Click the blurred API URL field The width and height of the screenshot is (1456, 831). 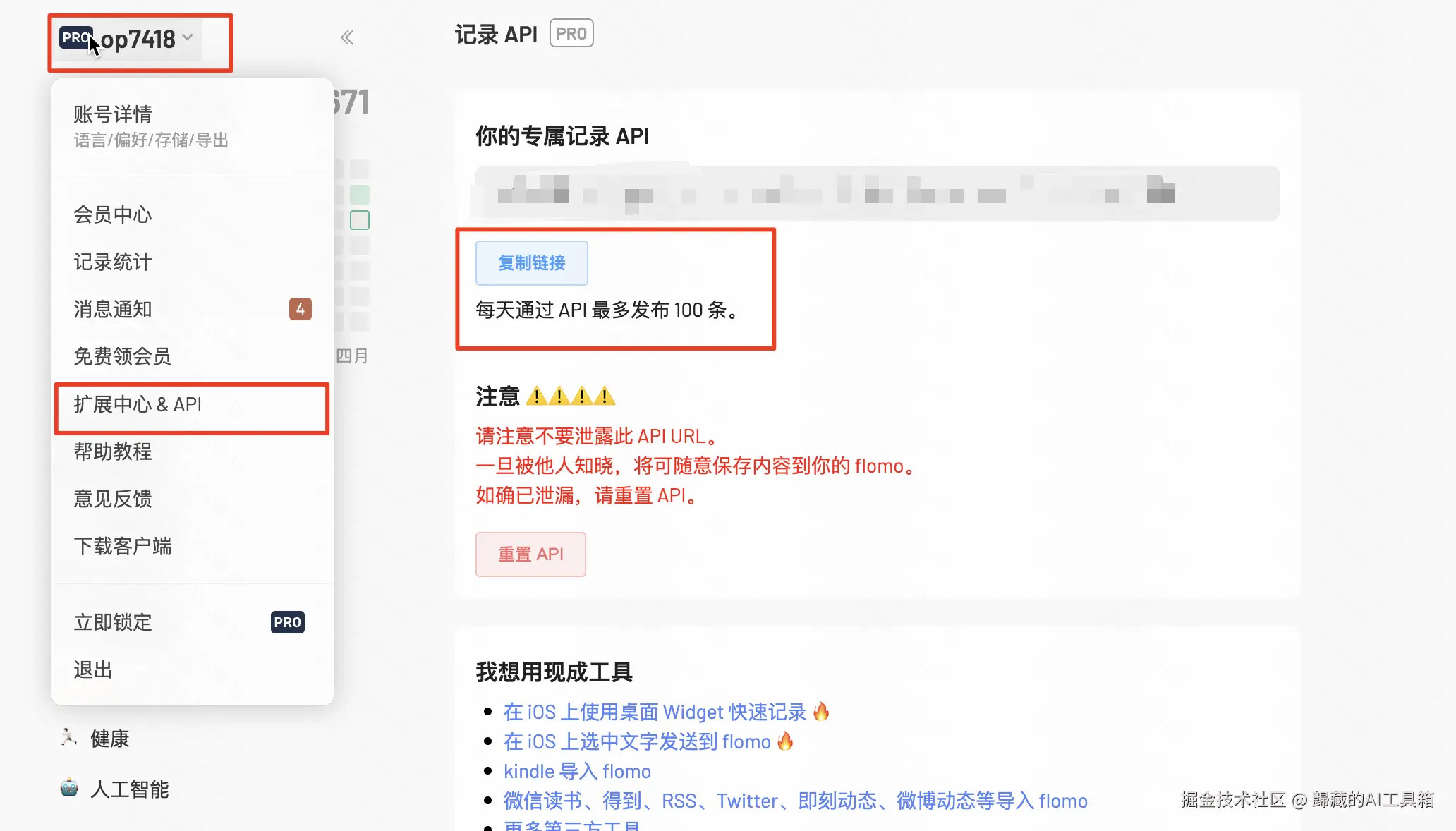[x=876, y=193]
